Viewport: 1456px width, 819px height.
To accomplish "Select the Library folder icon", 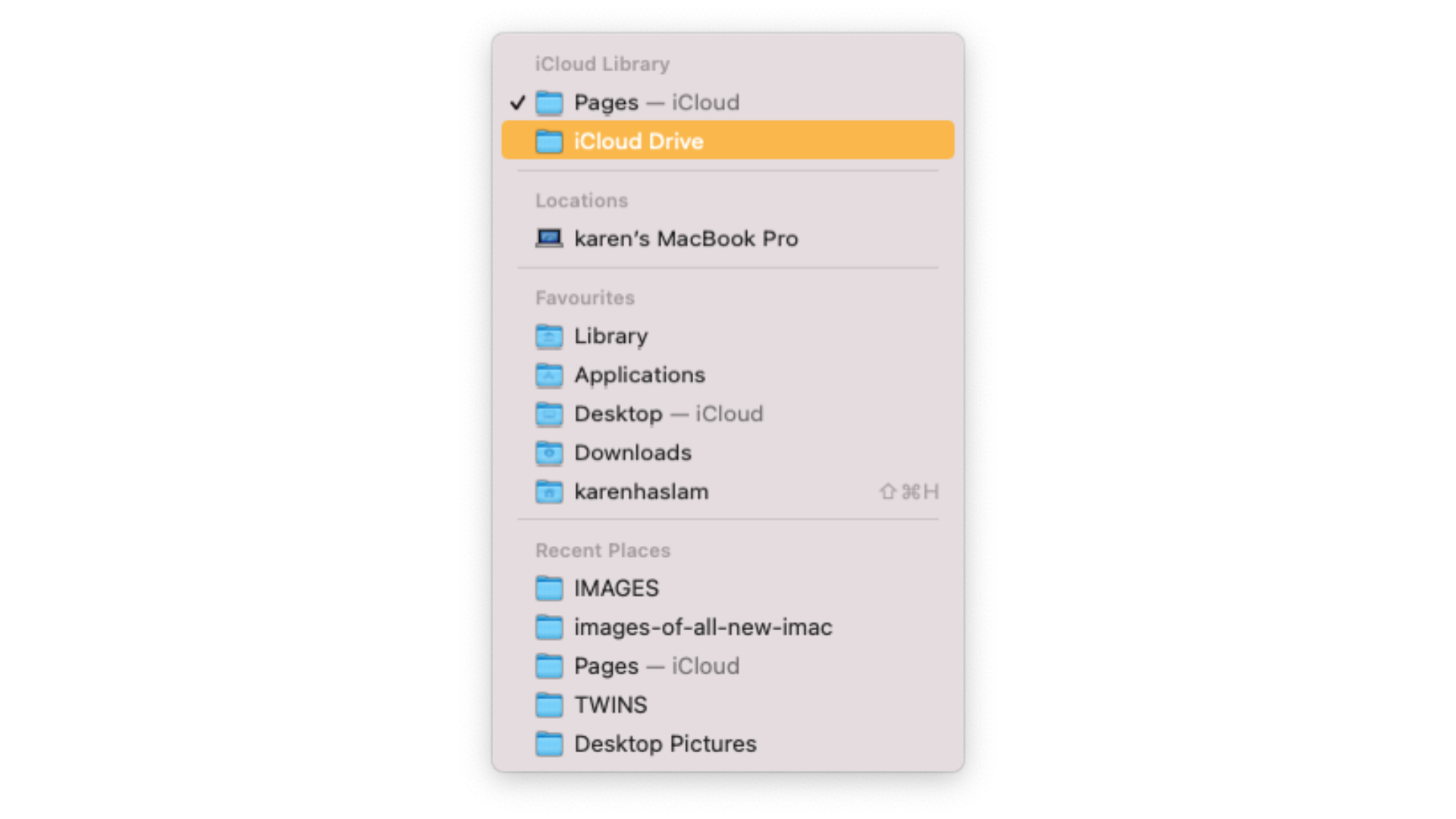I will (550, 336).
